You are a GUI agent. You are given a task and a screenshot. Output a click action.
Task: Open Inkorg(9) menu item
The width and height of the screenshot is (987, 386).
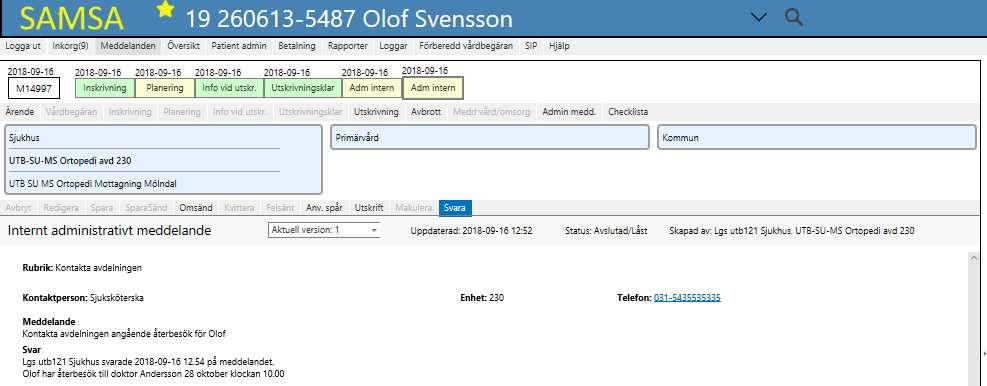coord(70,46)
